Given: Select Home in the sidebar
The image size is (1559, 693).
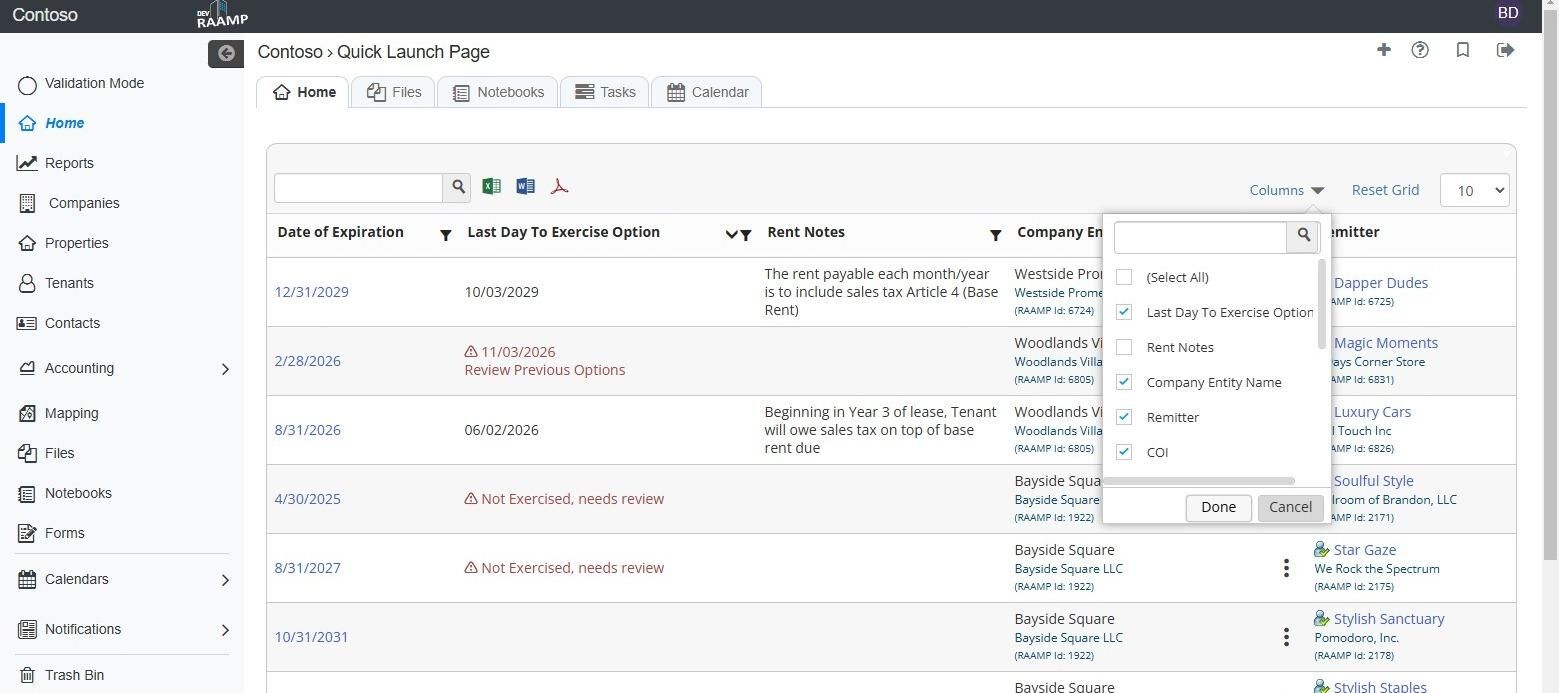Looking at the screenshot, I should [x=64, y=123].
